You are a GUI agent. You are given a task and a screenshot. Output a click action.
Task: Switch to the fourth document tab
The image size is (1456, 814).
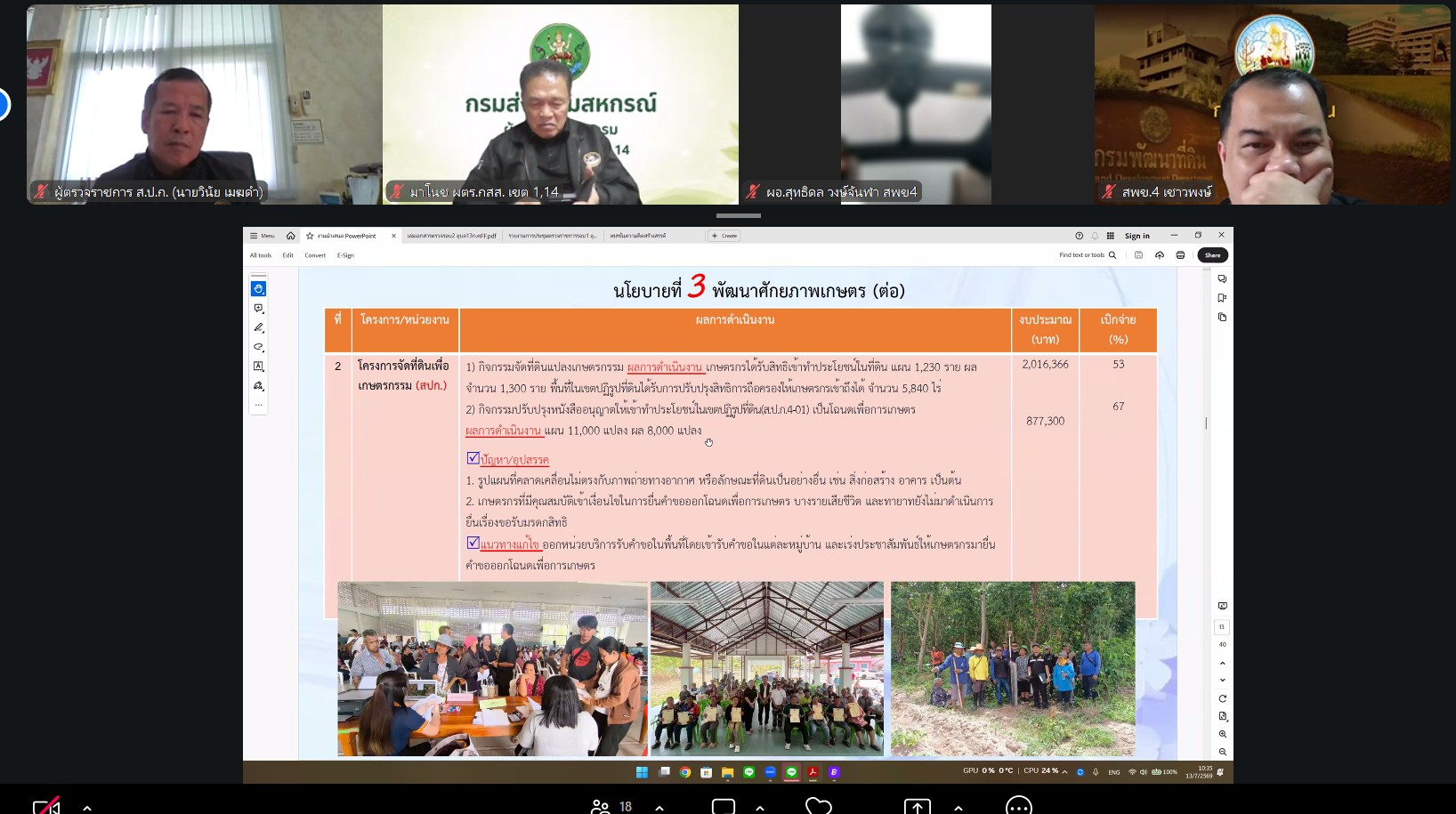[x=638, y=236]
